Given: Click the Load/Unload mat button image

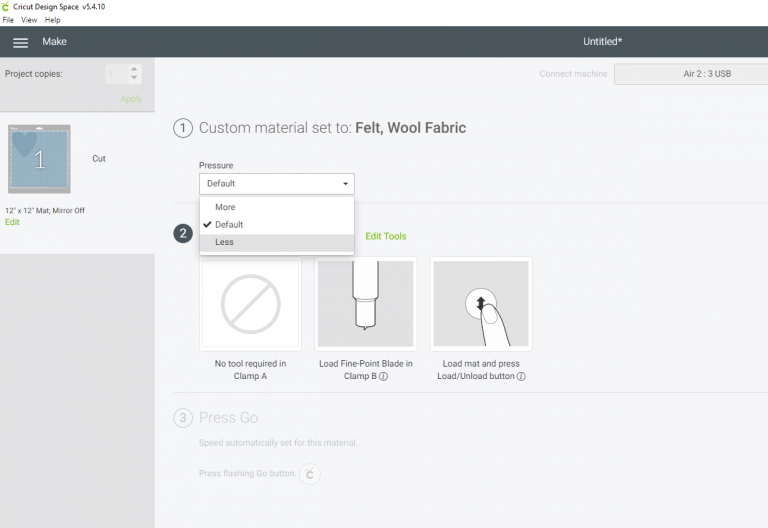Looking at the screenshot, I should (x=481, y=304).
